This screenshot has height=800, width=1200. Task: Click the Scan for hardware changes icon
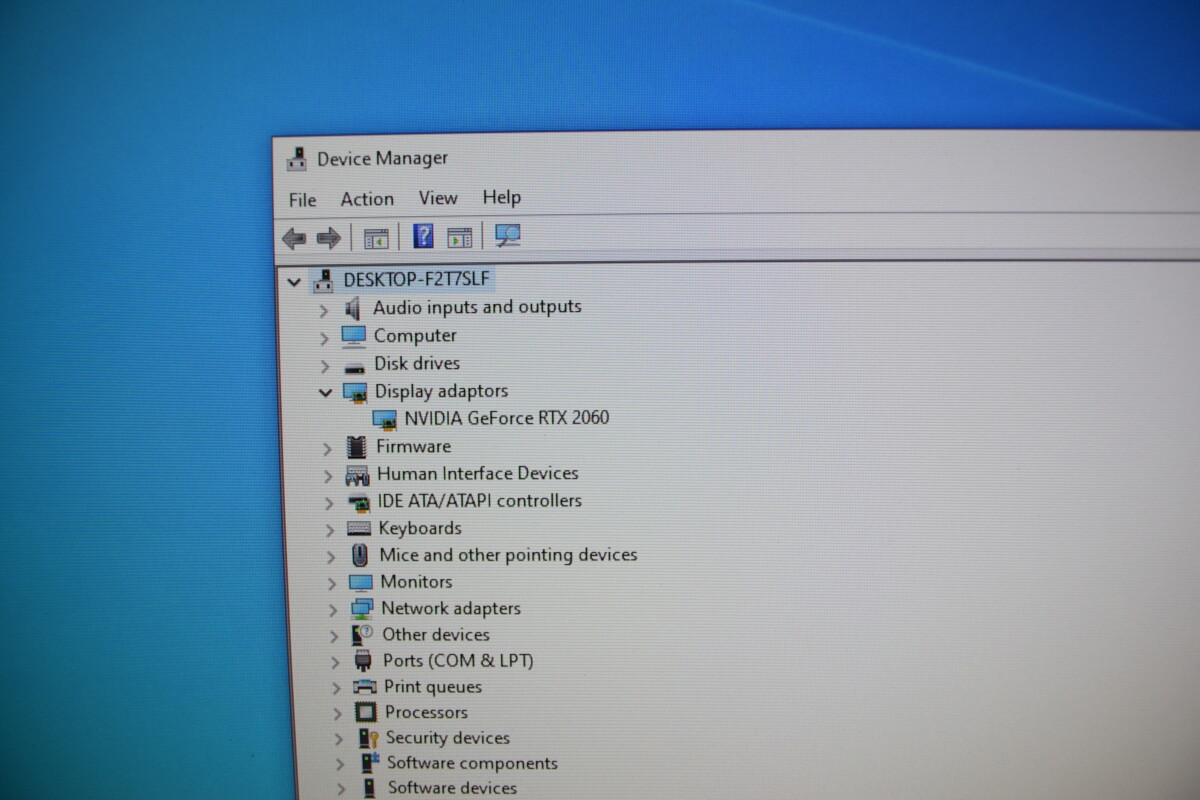click(508, 235)
